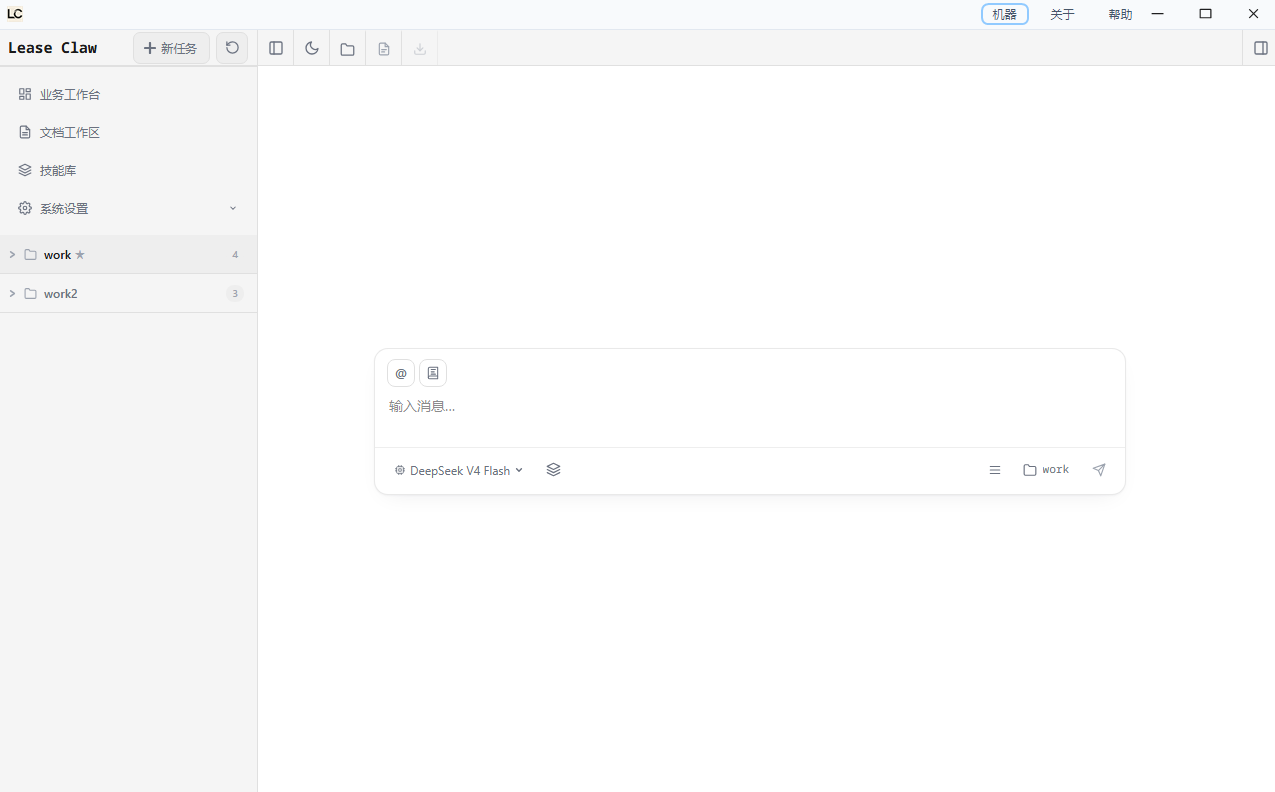Focus the 输入消息 message input field
The width and height of the screenshot is (1275, 792).
click(x=750, y=407)
